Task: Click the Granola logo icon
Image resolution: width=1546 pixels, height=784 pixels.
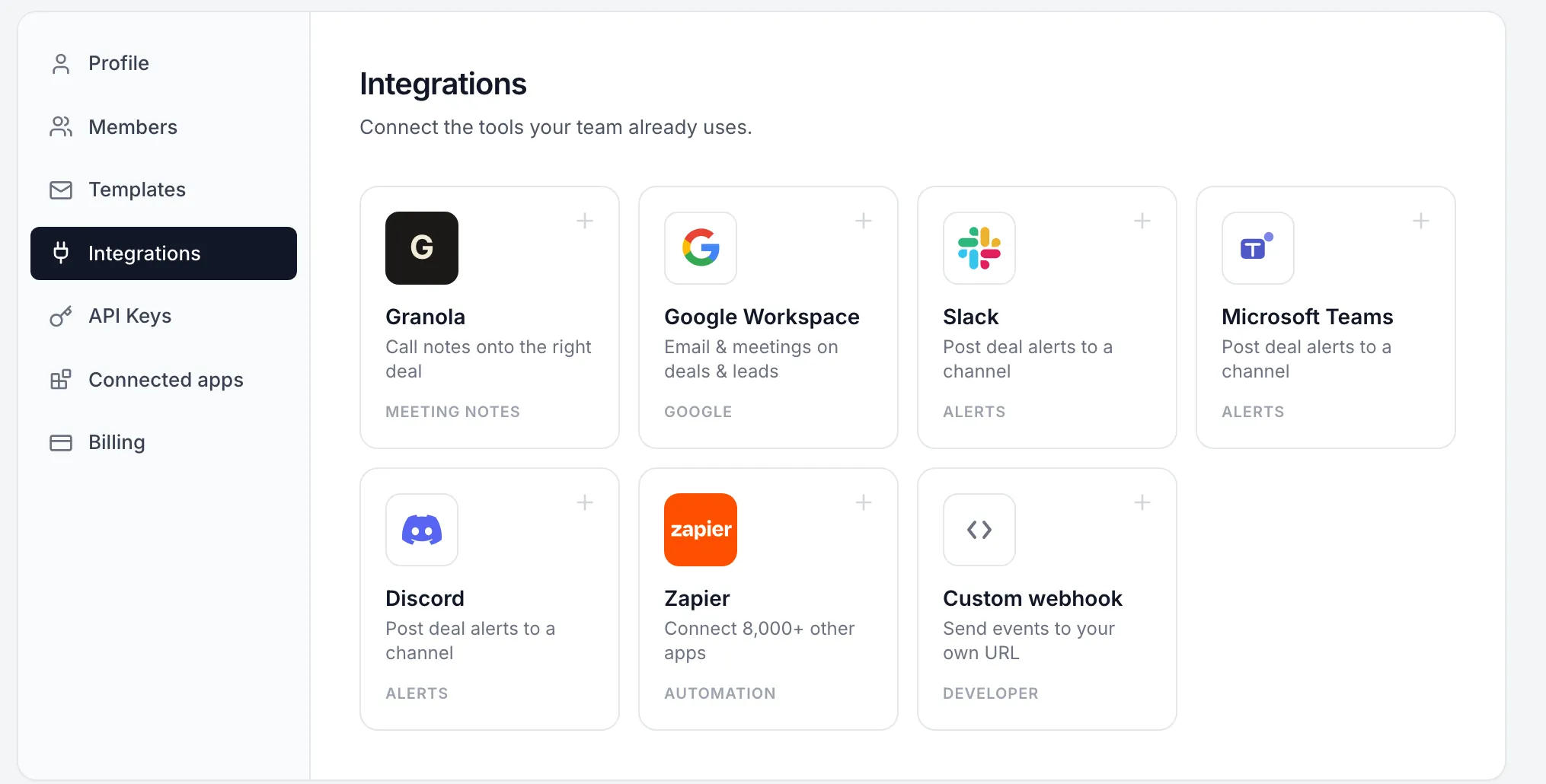Action: (422, 248)
